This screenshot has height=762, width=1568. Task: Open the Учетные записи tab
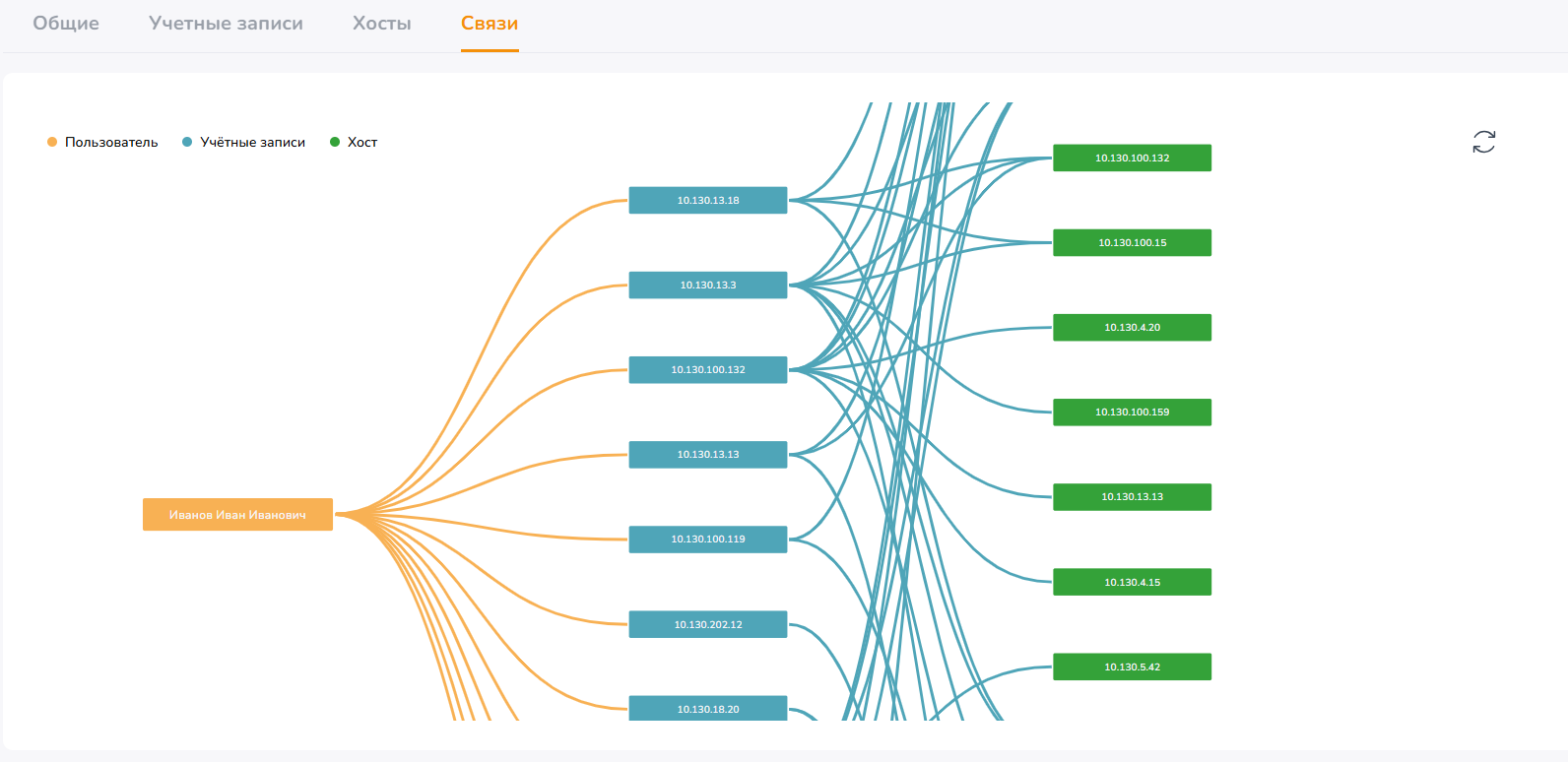click(226, 24)
